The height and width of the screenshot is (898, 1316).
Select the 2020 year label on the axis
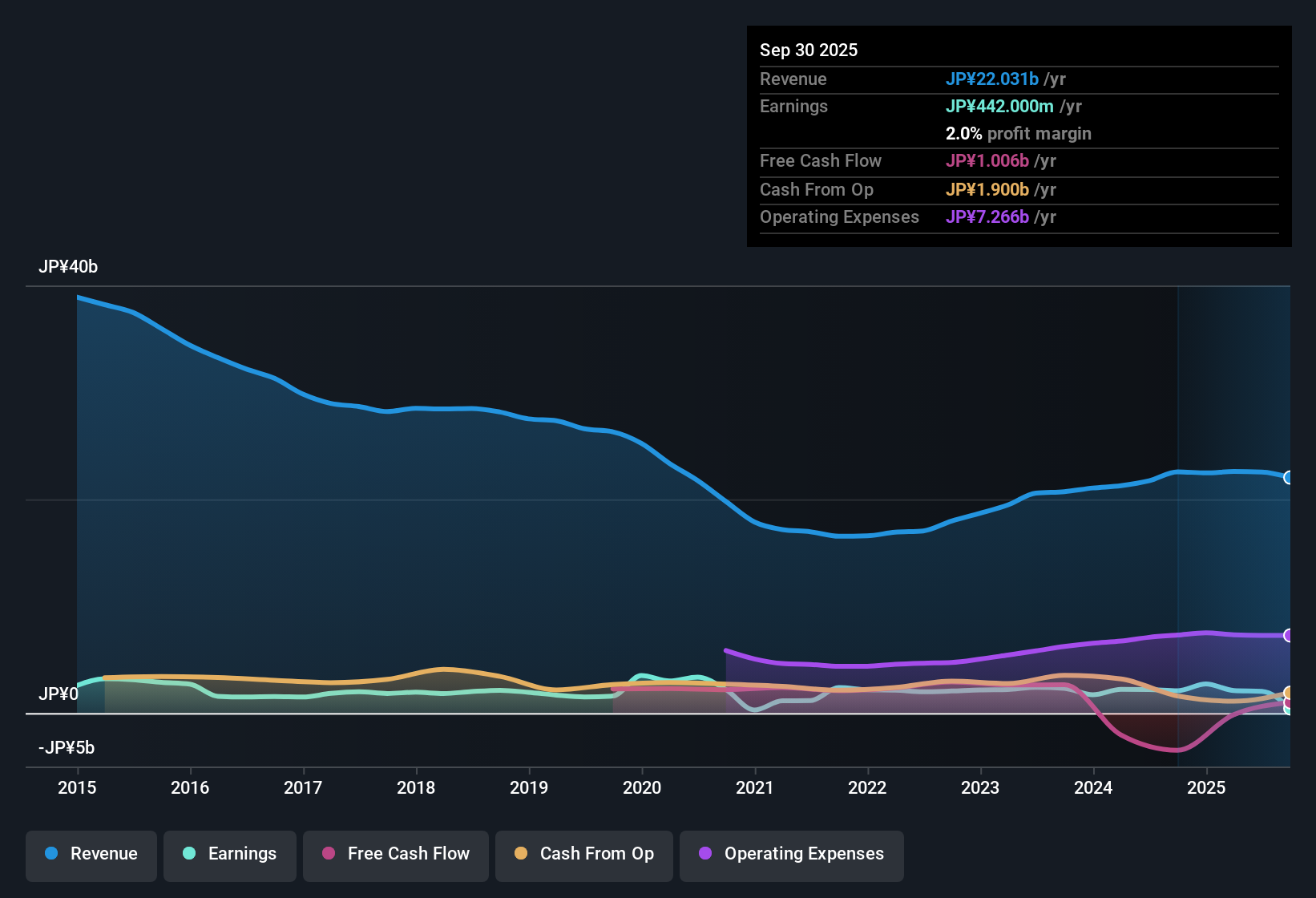642,788
